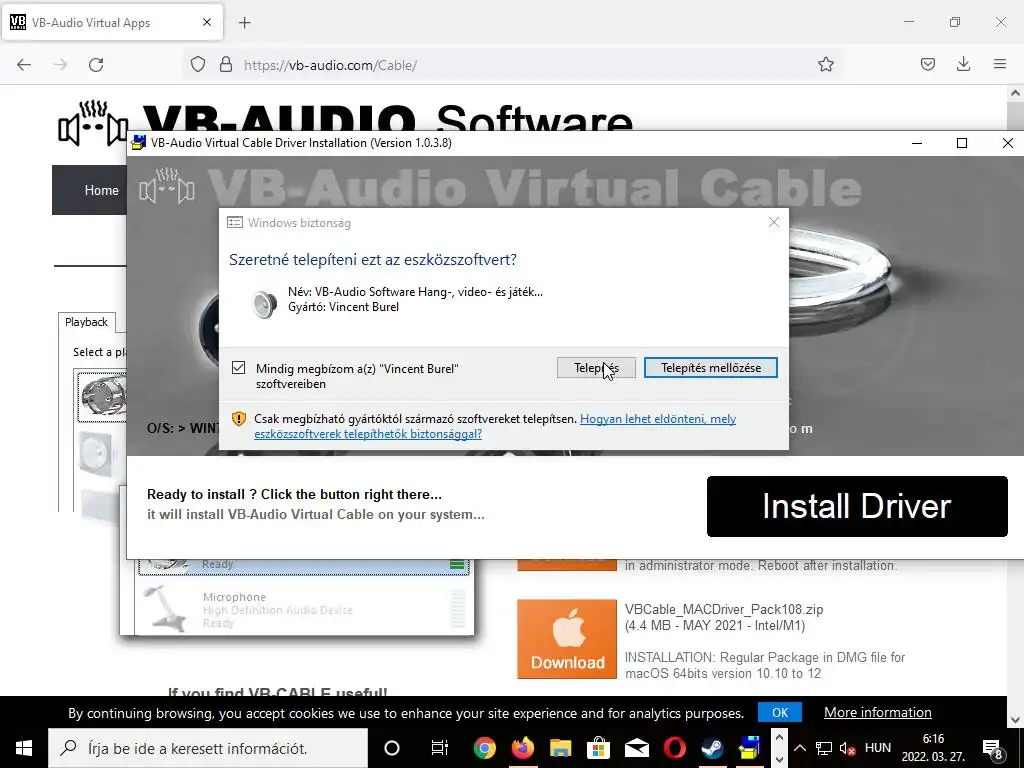Viewport: 1024px width, 768px height.
Task: Close the VB-Audio Virtual Apps tab
Action: click(x=207, y=22)
